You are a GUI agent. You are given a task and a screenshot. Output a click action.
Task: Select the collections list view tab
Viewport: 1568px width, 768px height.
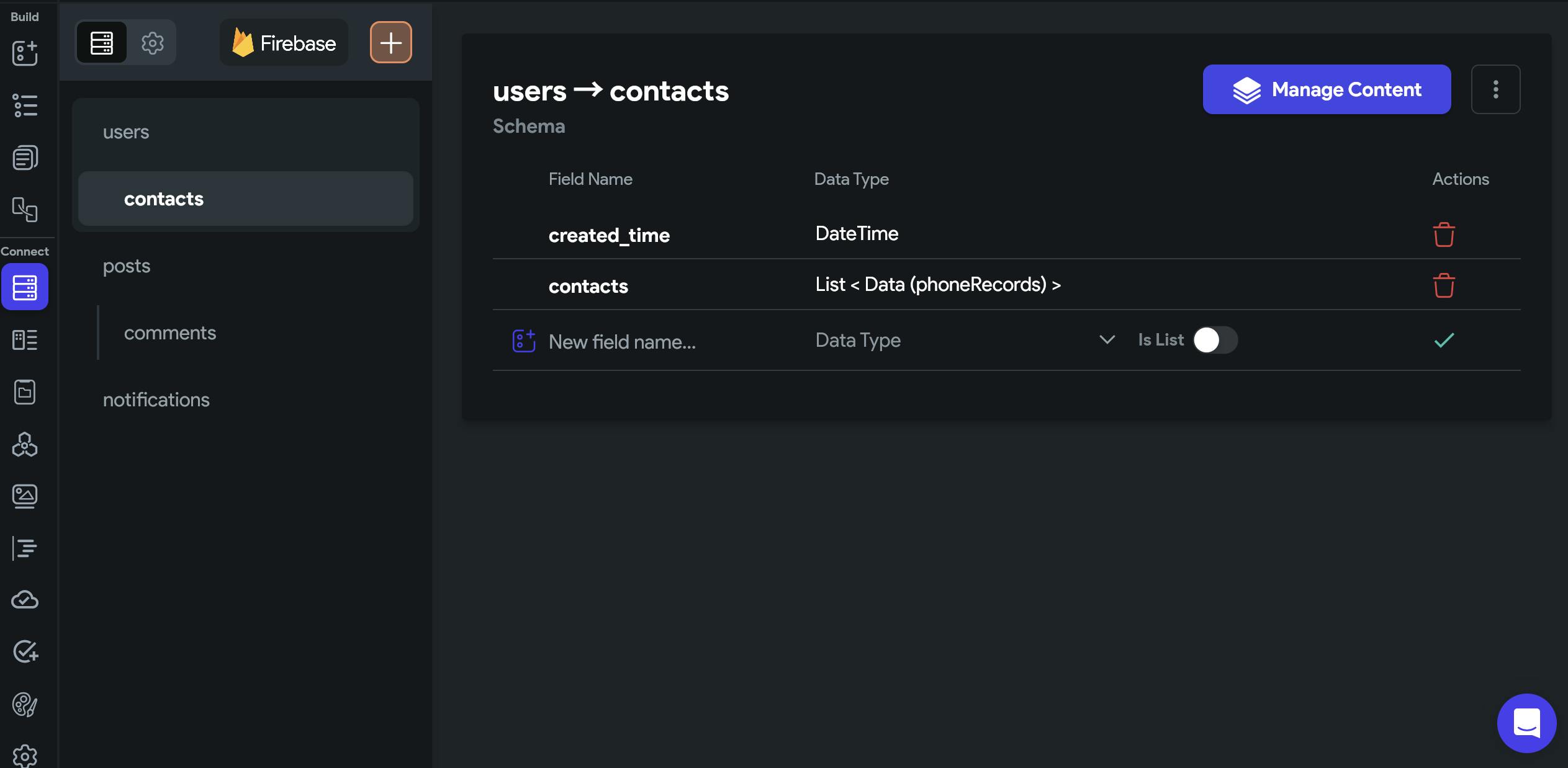pos(102,43)
